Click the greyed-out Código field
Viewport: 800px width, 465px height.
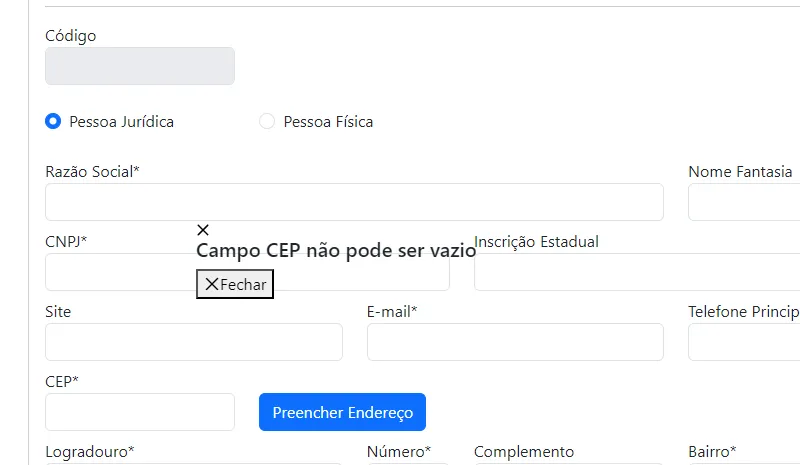point(140,66)
